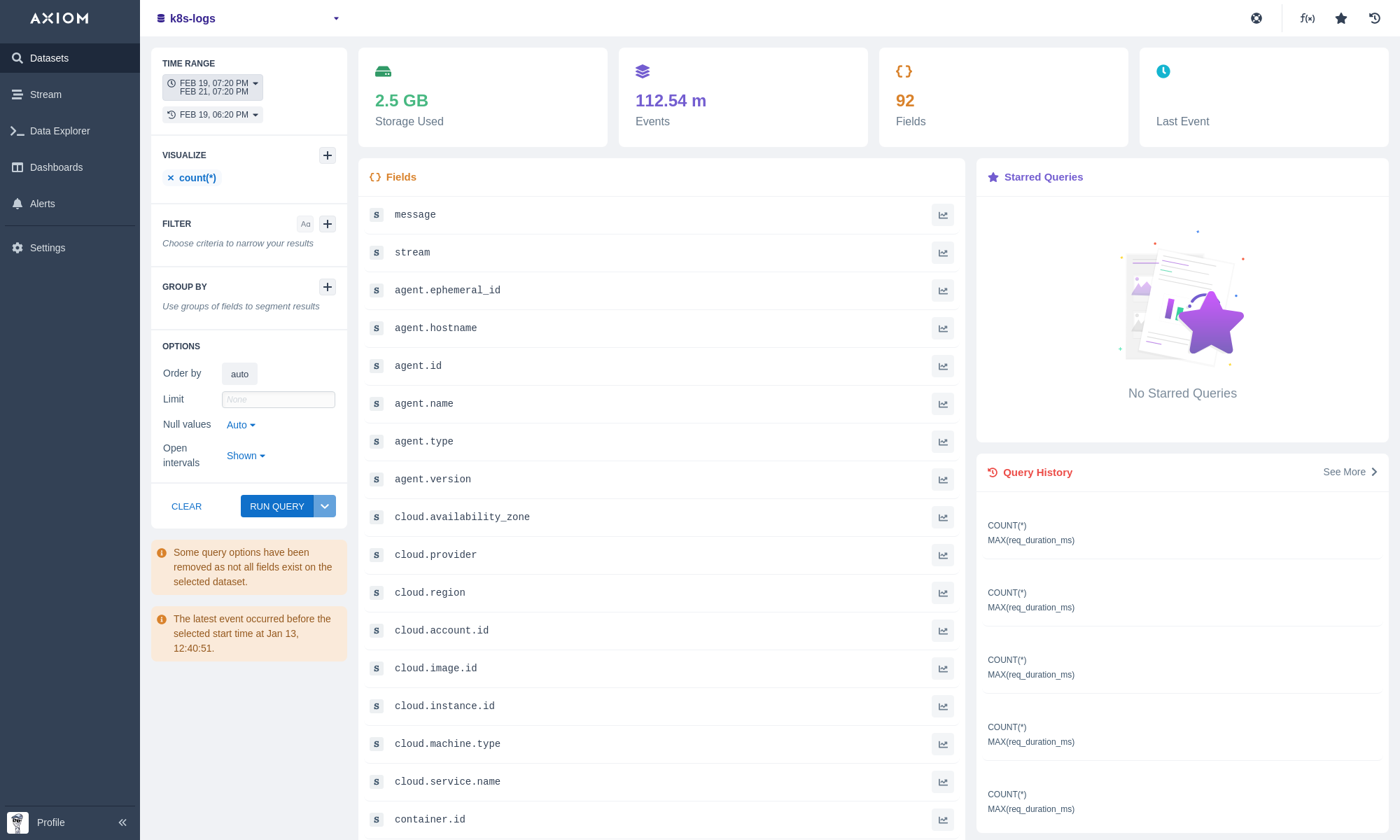Remove the count(*) visualization chip

171,178
